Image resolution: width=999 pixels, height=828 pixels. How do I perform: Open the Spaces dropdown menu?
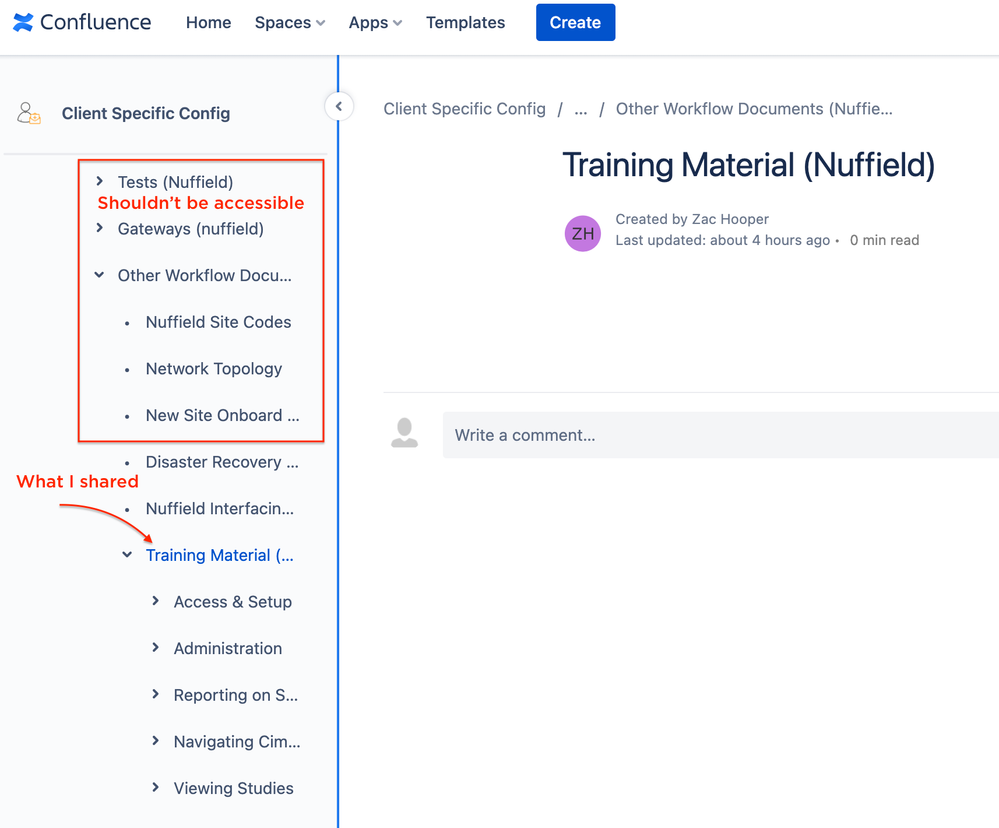tap(290, 22)
